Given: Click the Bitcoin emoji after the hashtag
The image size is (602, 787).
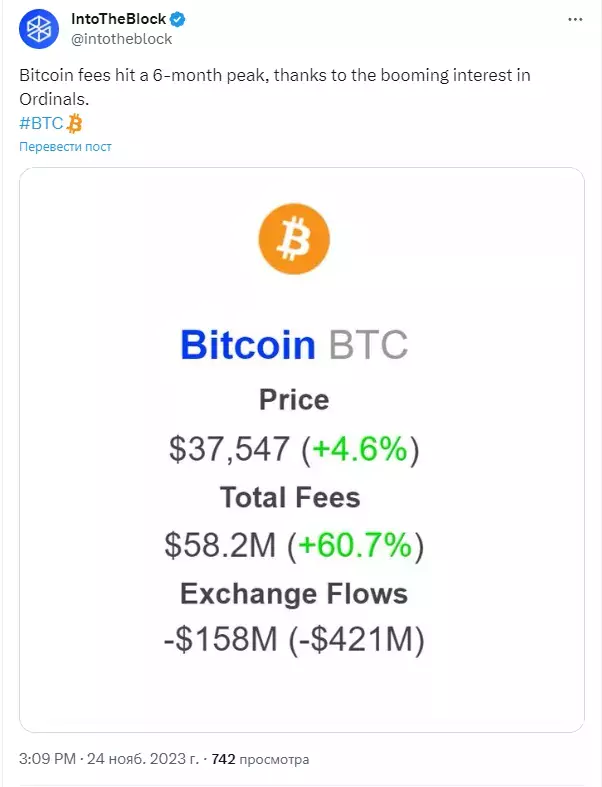Looking at the screenshot, I should click(74, 123).
